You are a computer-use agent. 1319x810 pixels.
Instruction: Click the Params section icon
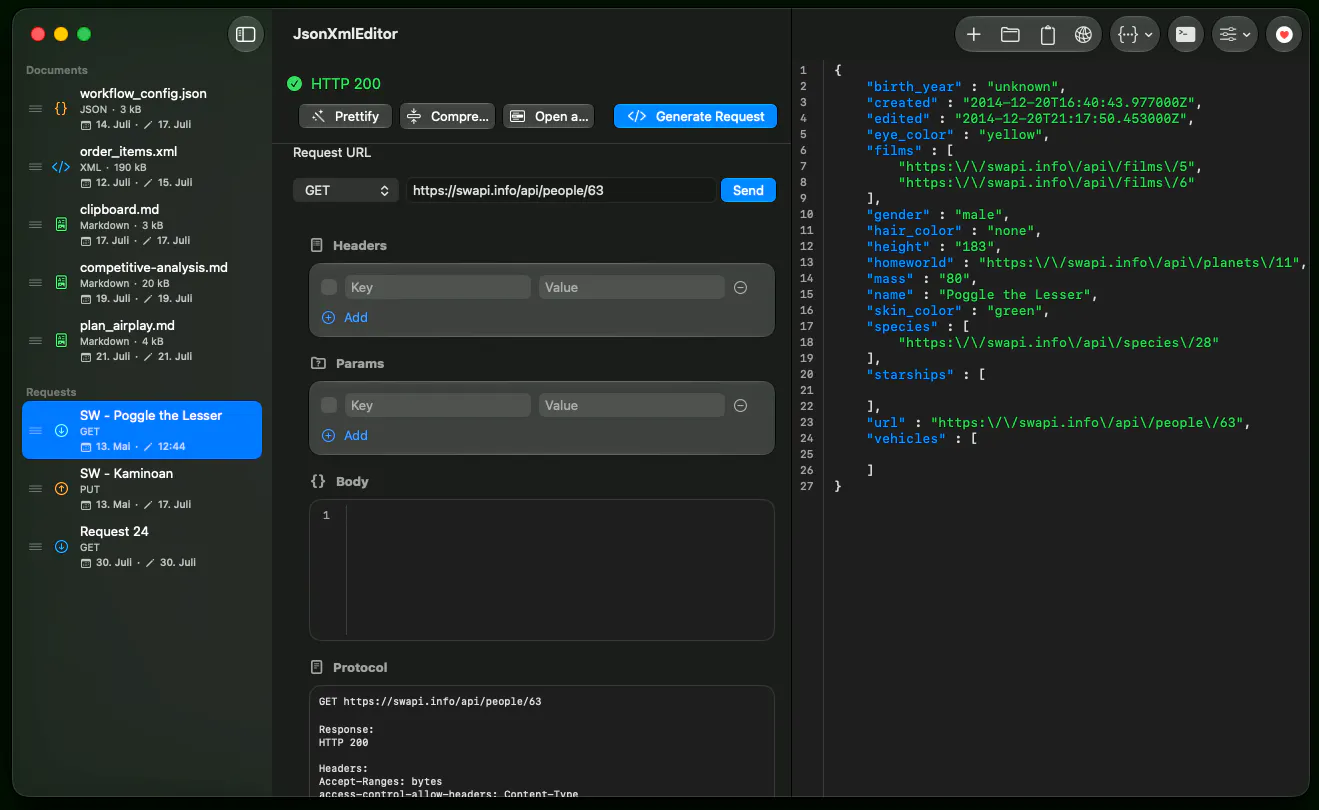(x=318, y=363)
